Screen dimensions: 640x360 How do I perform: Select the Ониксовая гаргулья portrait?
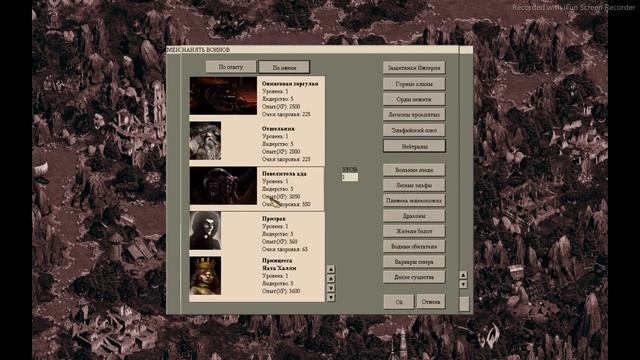(x=223, y=96)
